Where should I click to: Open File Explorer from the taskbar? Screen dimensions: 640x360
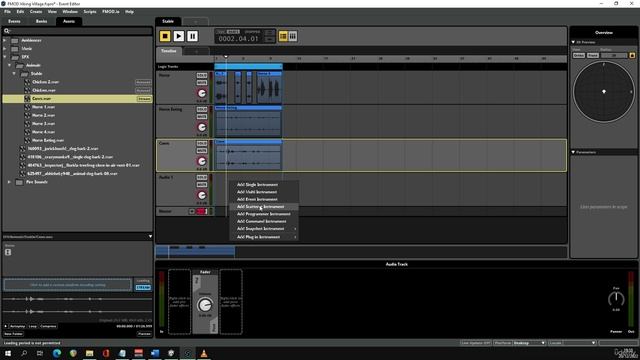tap(89, 353)
